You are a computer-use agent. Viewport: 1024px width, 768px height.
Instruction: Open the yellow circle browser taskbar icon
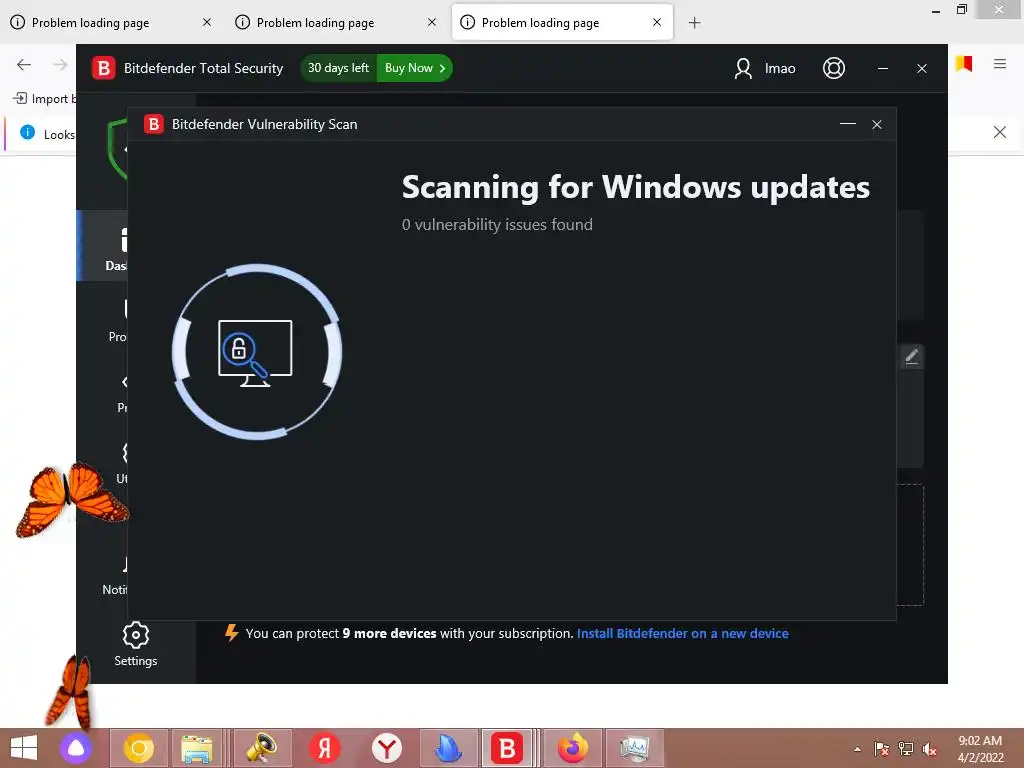click(x=138, y=748)
